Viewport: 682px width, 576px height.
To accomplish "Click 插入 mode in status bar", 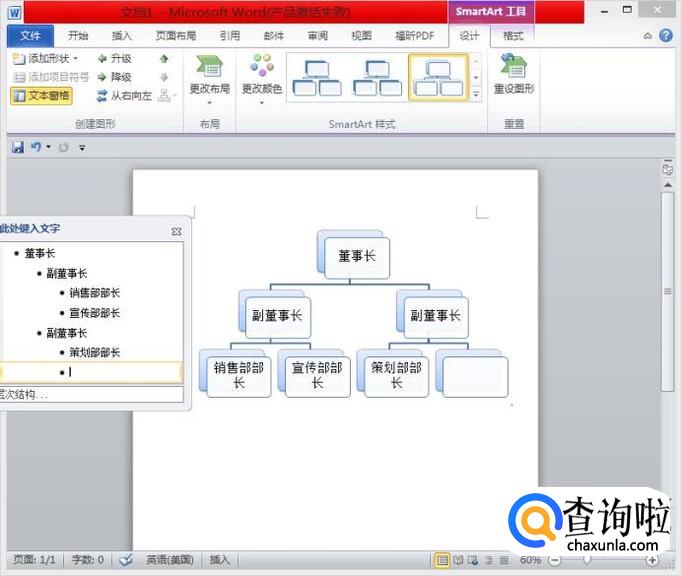I will [x=219, y=559].
